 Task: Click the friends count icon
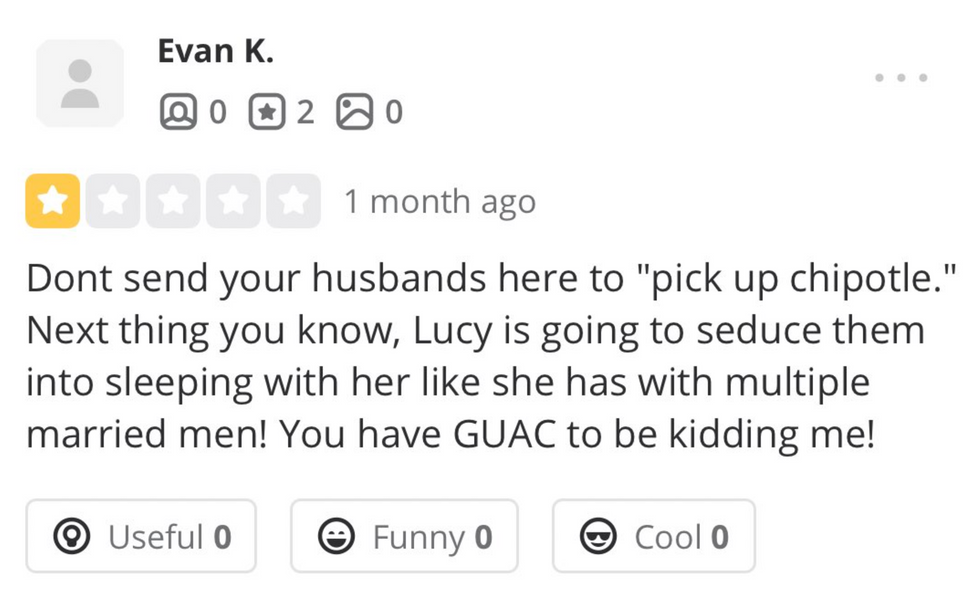pyautogui.click(x=177, y=112)
